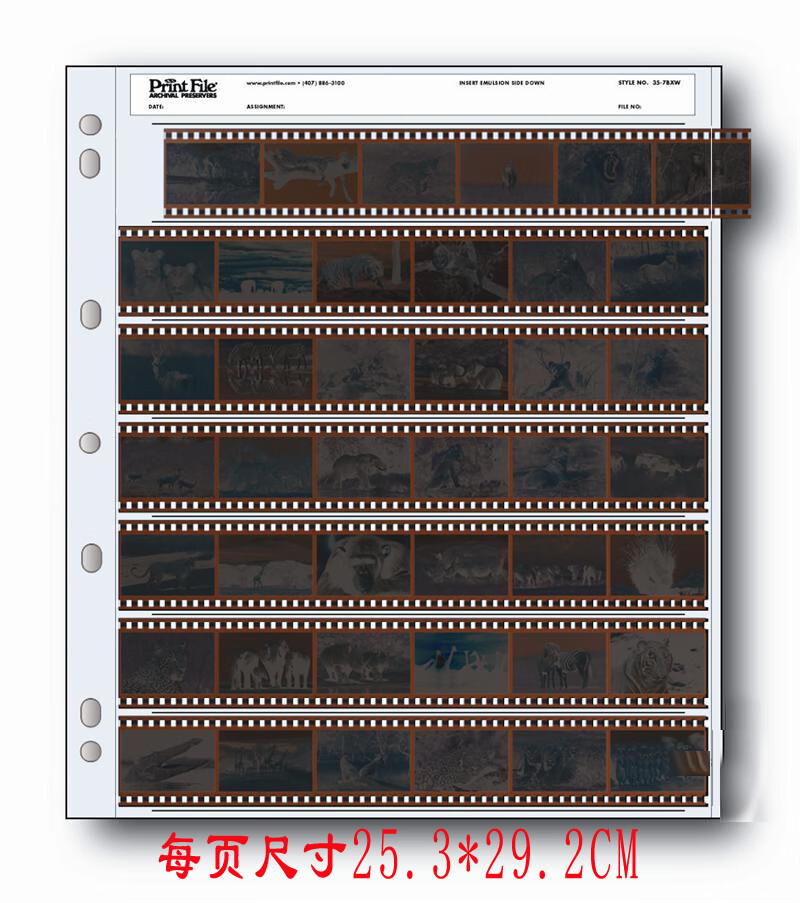Screen dimensions: 800x903
Task: Select the crocodile frame in bottom strip
Action: pyautogui.click(x=166, y=760)
